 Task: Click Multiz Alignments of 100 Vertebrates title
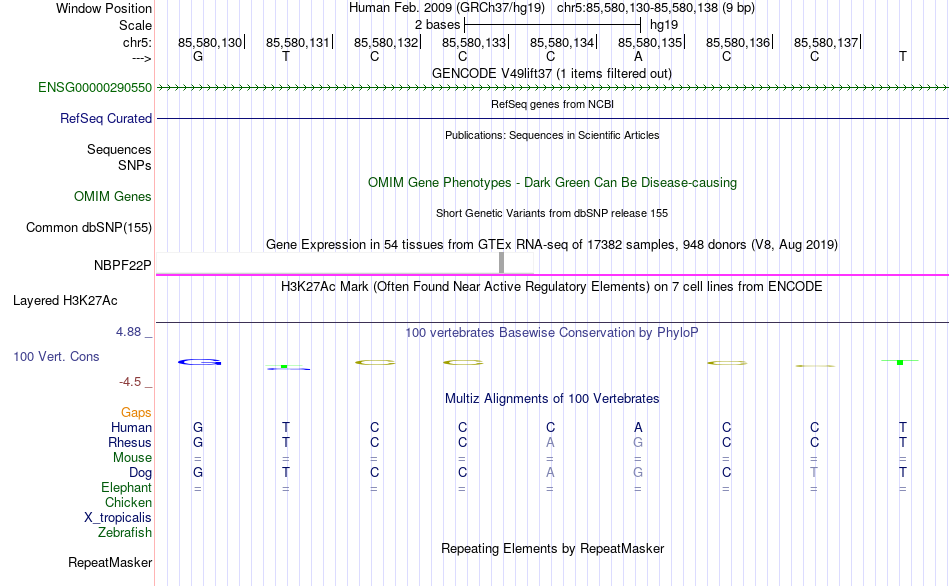click(552, 399)
